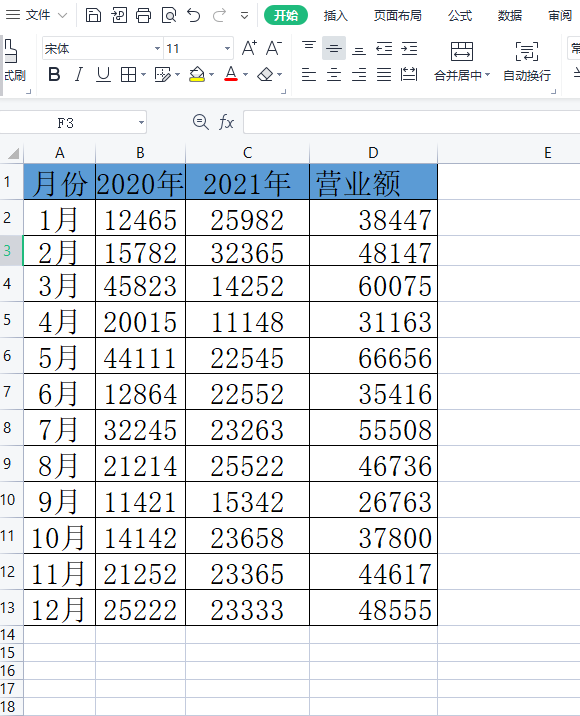Viewport: 580px width, 716px height.
Task: Click the 合并居中 button
Action: tap(462, 62)
